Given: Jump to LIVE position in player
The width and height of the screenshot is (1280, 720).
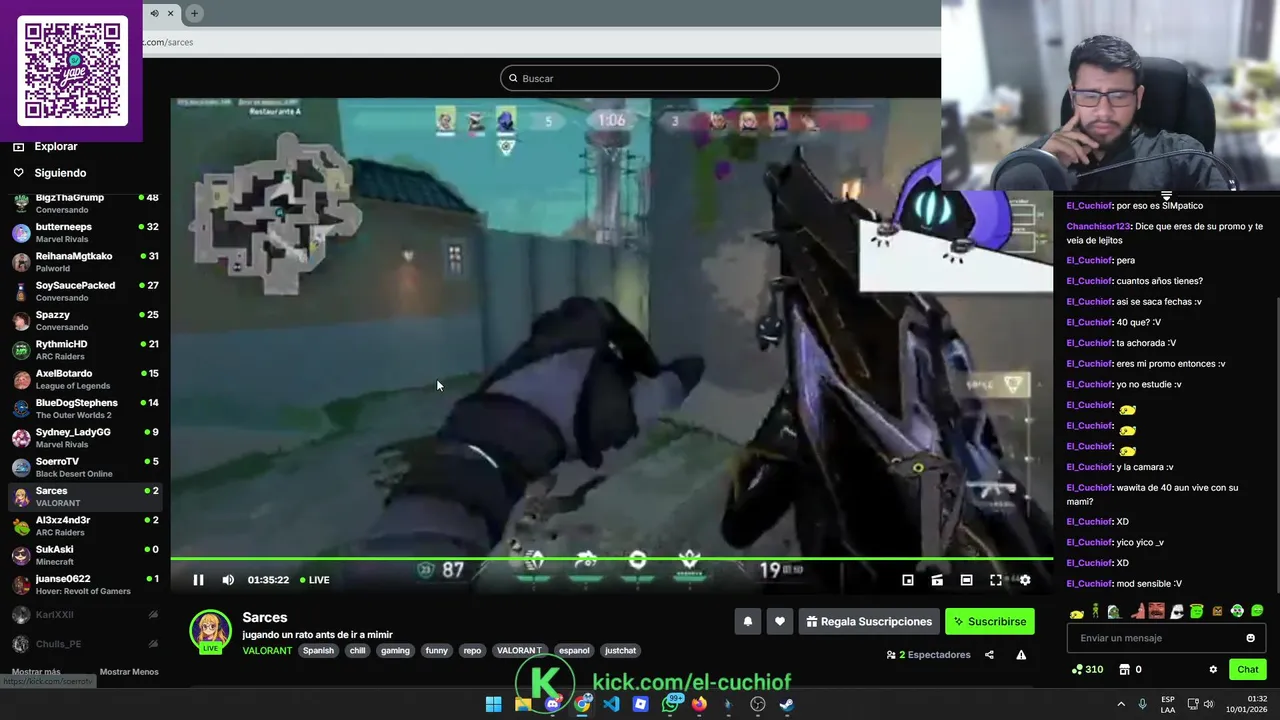Looking at the screenshot, I should click(315, 580).
